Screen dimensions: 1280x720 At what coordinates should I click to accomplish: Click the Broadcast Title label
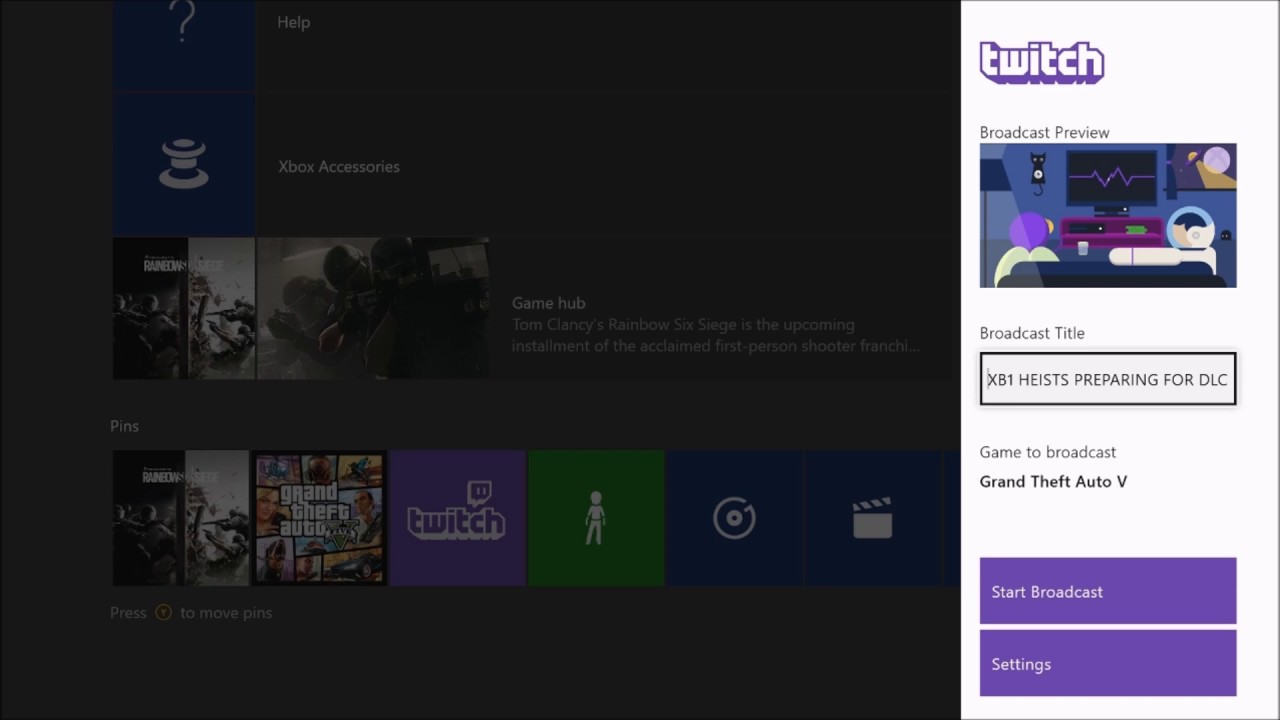[x=1032, y=333]
